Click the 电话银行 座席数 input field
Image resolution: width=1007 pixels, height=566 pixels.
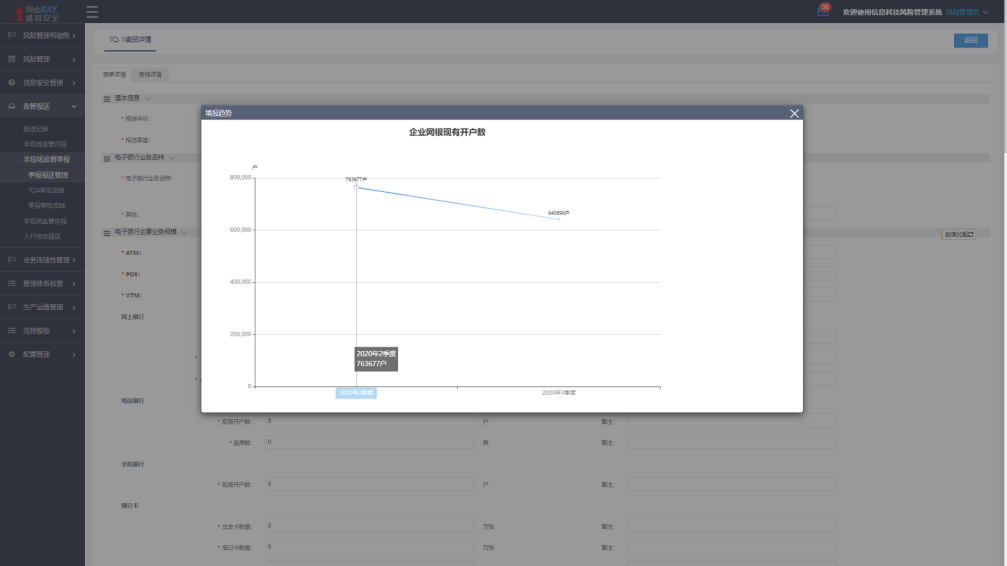pyautogui.click(x=369, y=442)
